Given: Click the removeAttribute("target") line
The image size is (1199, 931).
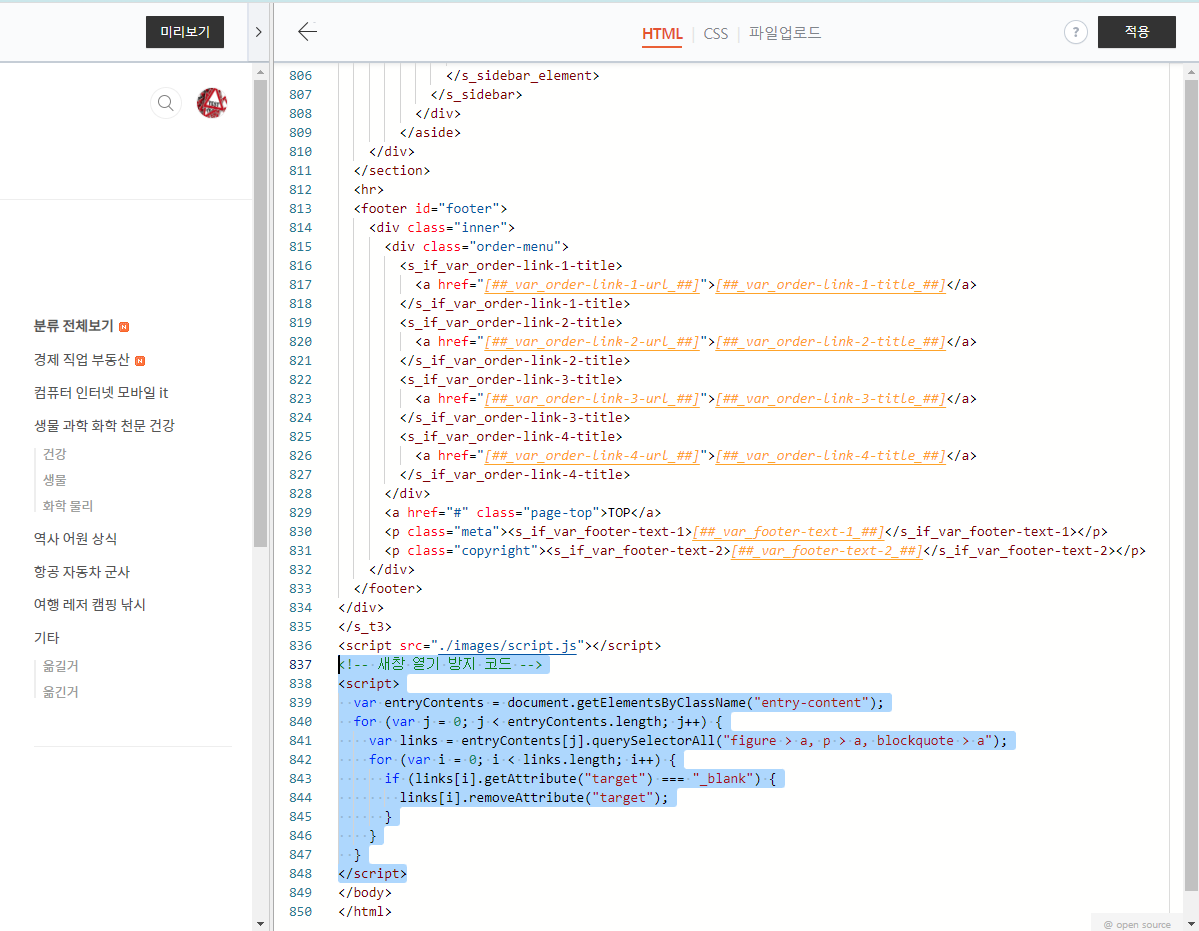Looking at the screenshot, I should [x=534, y=797].
